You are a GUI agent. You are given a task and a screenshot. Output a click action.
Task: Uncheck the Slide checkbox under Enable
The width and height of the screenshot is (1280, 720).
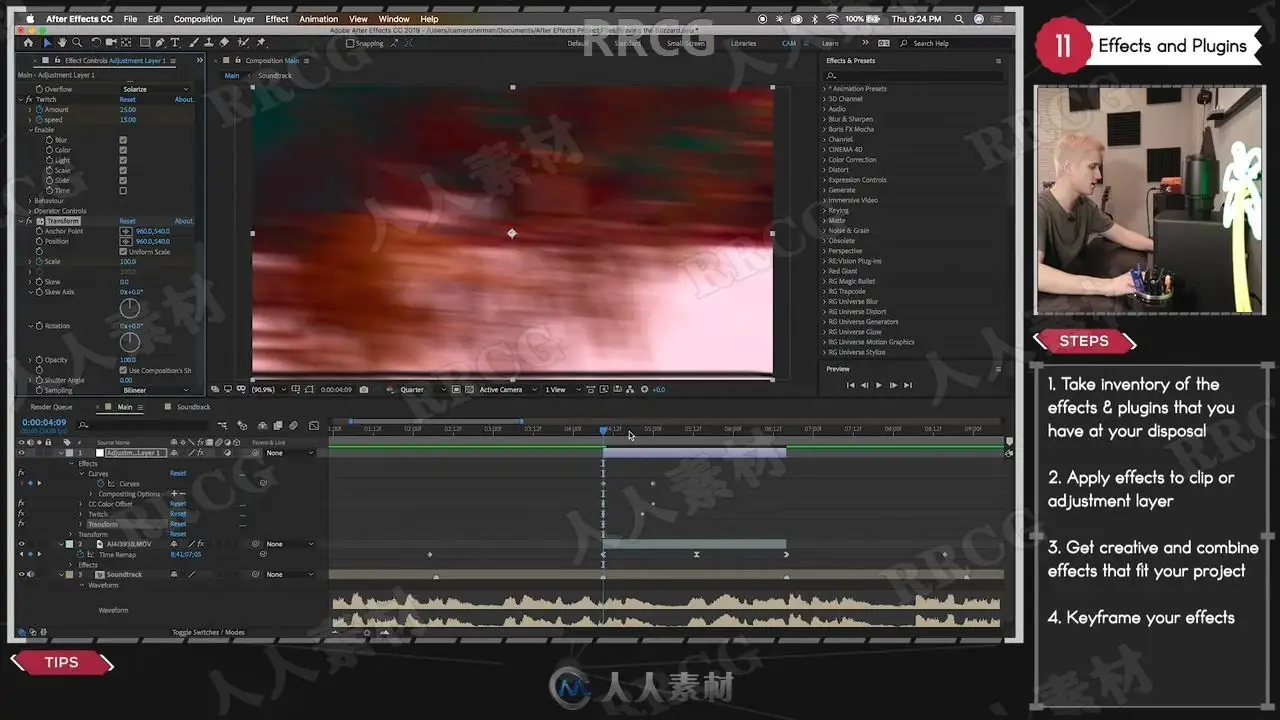pyautogui.click(x=123, y=180)
